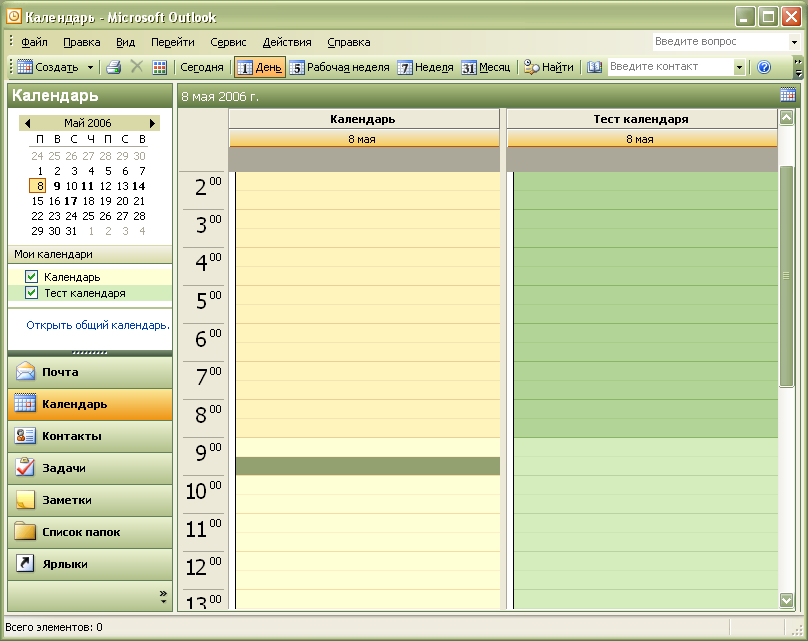Click the Контакты card icon
808x641 pixels.
coord(25,436)
